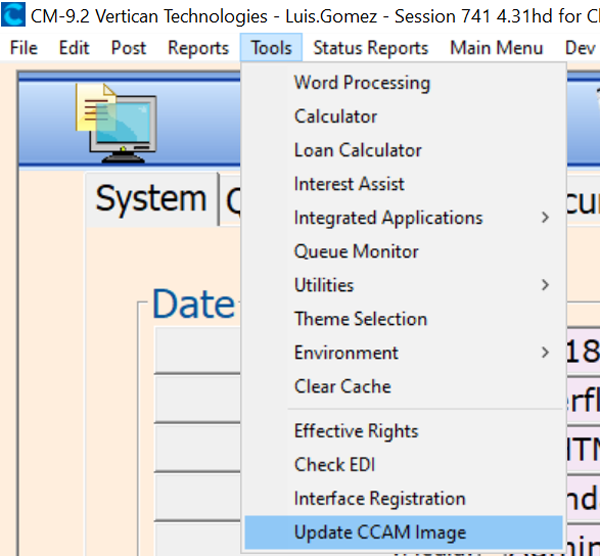
Task: Open the File menu
Action: [x=24, y=48]
